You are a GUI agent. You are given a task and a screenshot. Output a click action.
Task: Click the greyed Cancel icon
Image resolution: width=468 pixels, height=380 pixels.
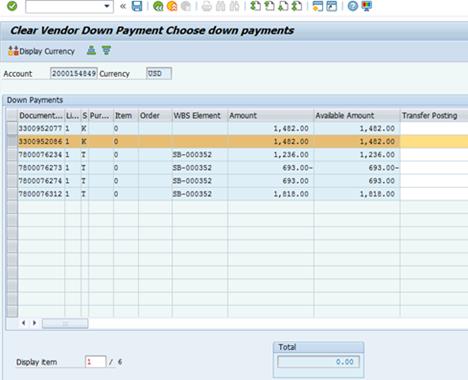[186, 6]
